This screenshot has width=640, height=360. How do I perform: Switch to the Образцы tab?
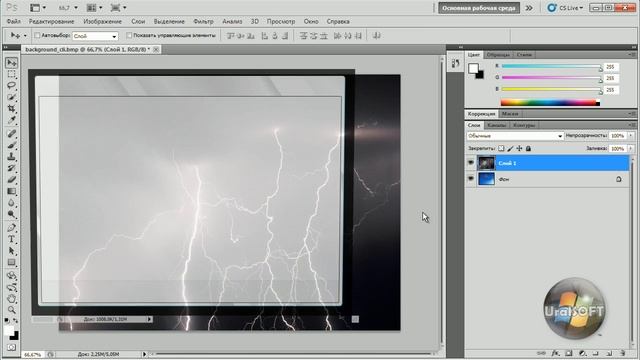point(498,55)
